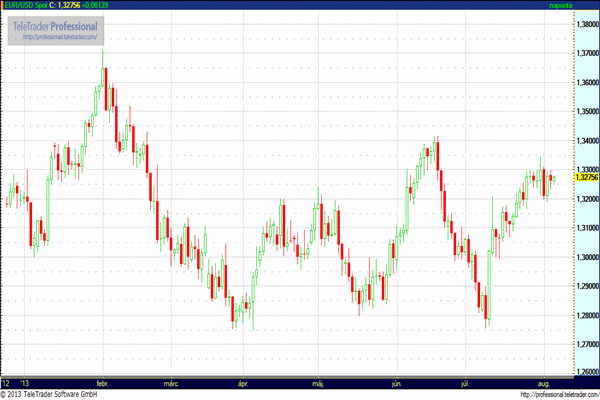Screen dimensions: 600x400
Task: Click the jún. month marker on time axis
Action: (397, 384)
